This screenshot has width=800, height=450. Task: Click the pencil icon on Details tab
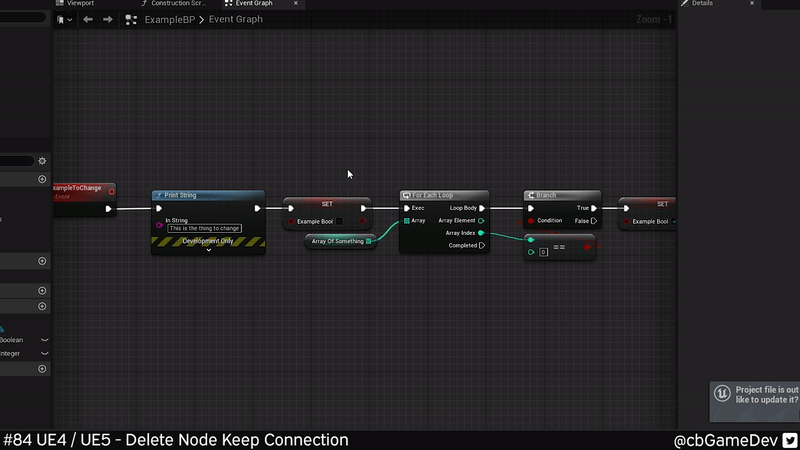tap(684, 4)
